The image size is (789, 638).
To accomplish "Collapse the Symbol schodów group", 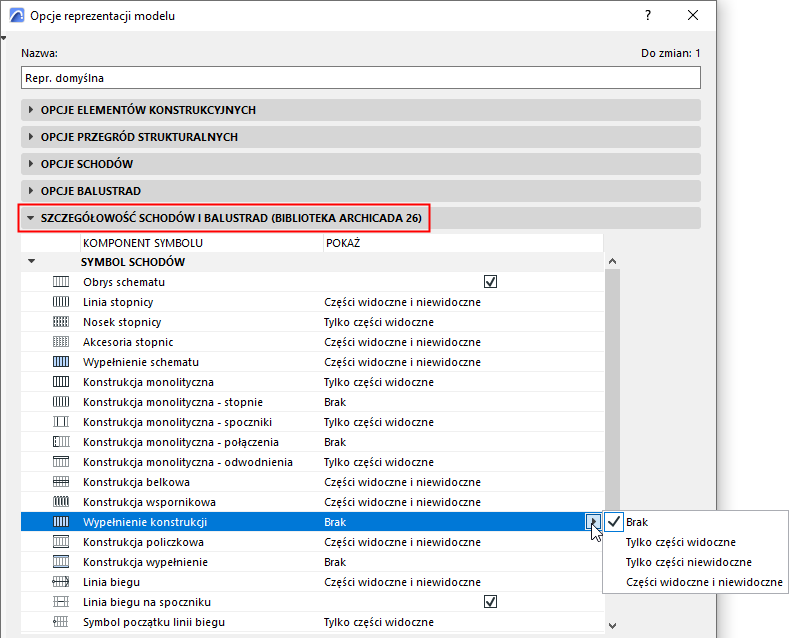I will 32,262.
